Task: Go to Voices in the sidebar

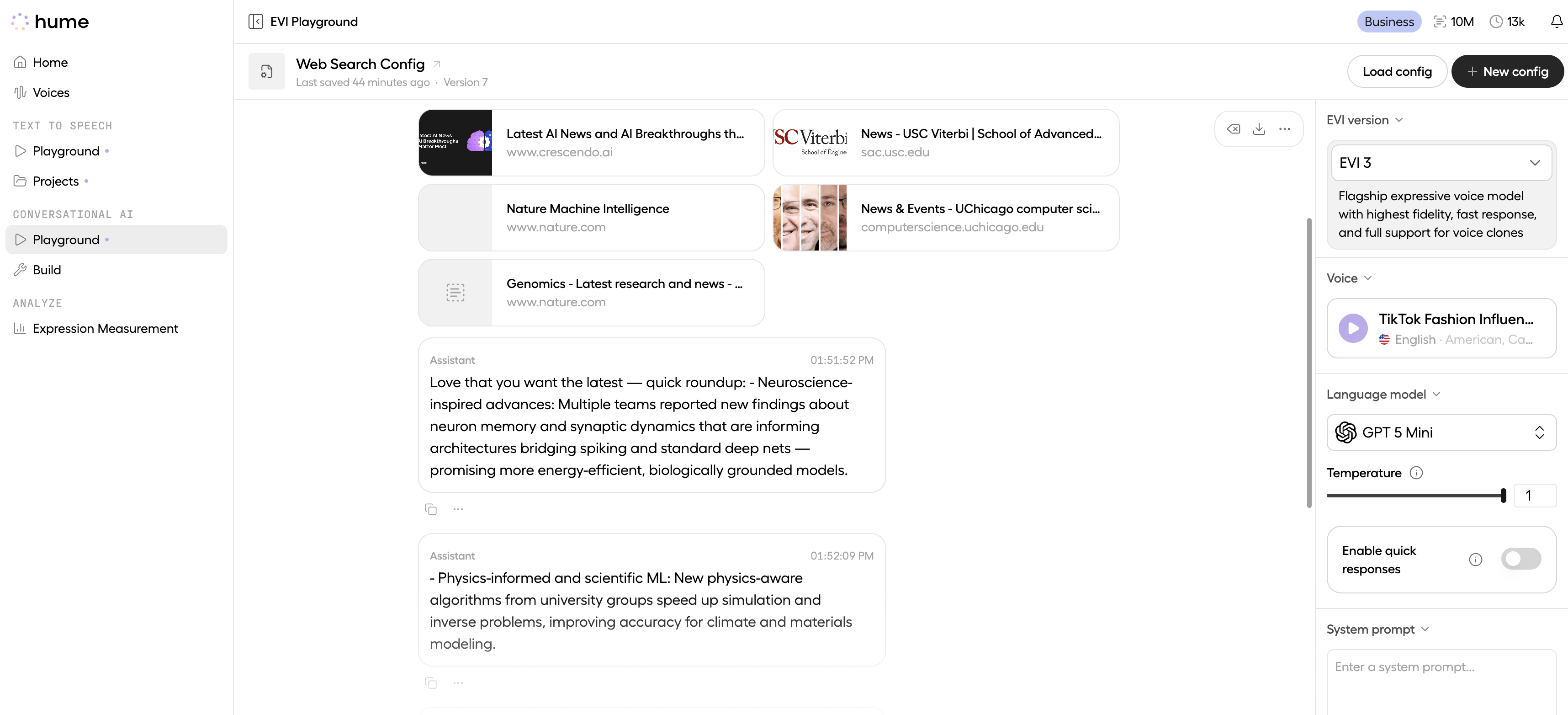Action: pos(51,92)
